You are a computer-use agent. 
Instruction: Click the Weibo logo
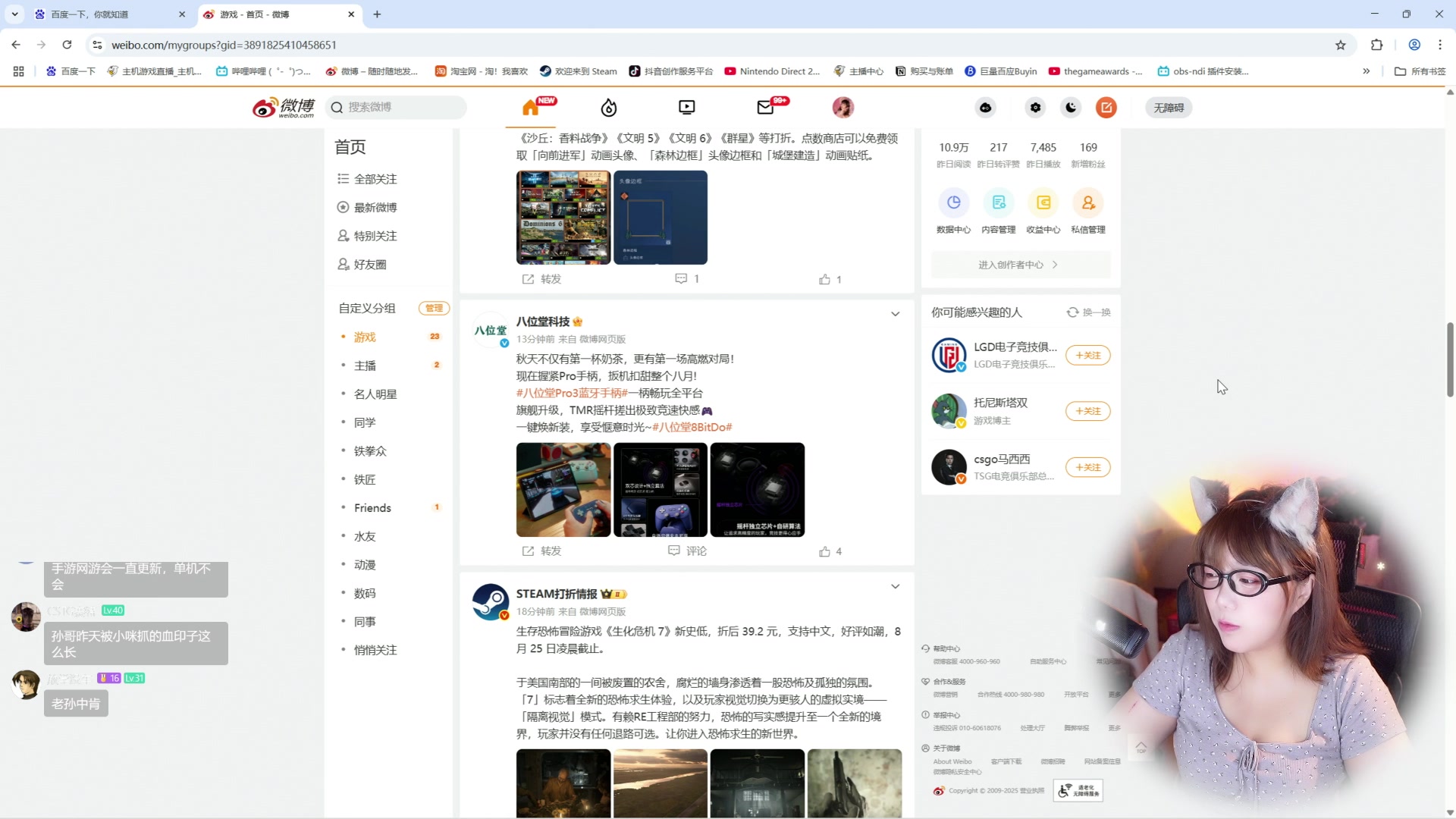284,108
